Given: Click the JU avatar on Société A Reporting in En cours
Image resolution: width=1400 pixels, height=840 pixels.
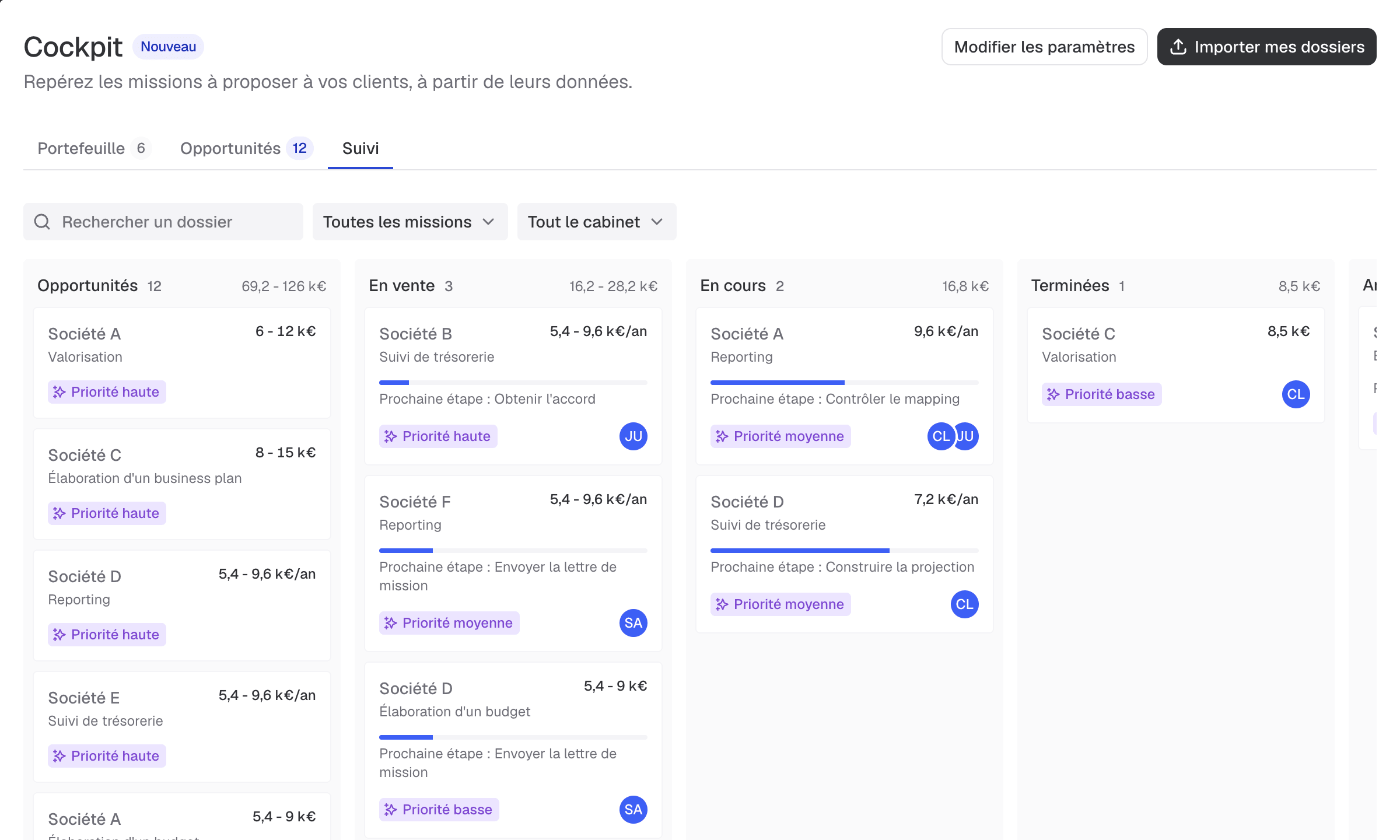Looking at the screenshot, I should click(967, 436).
